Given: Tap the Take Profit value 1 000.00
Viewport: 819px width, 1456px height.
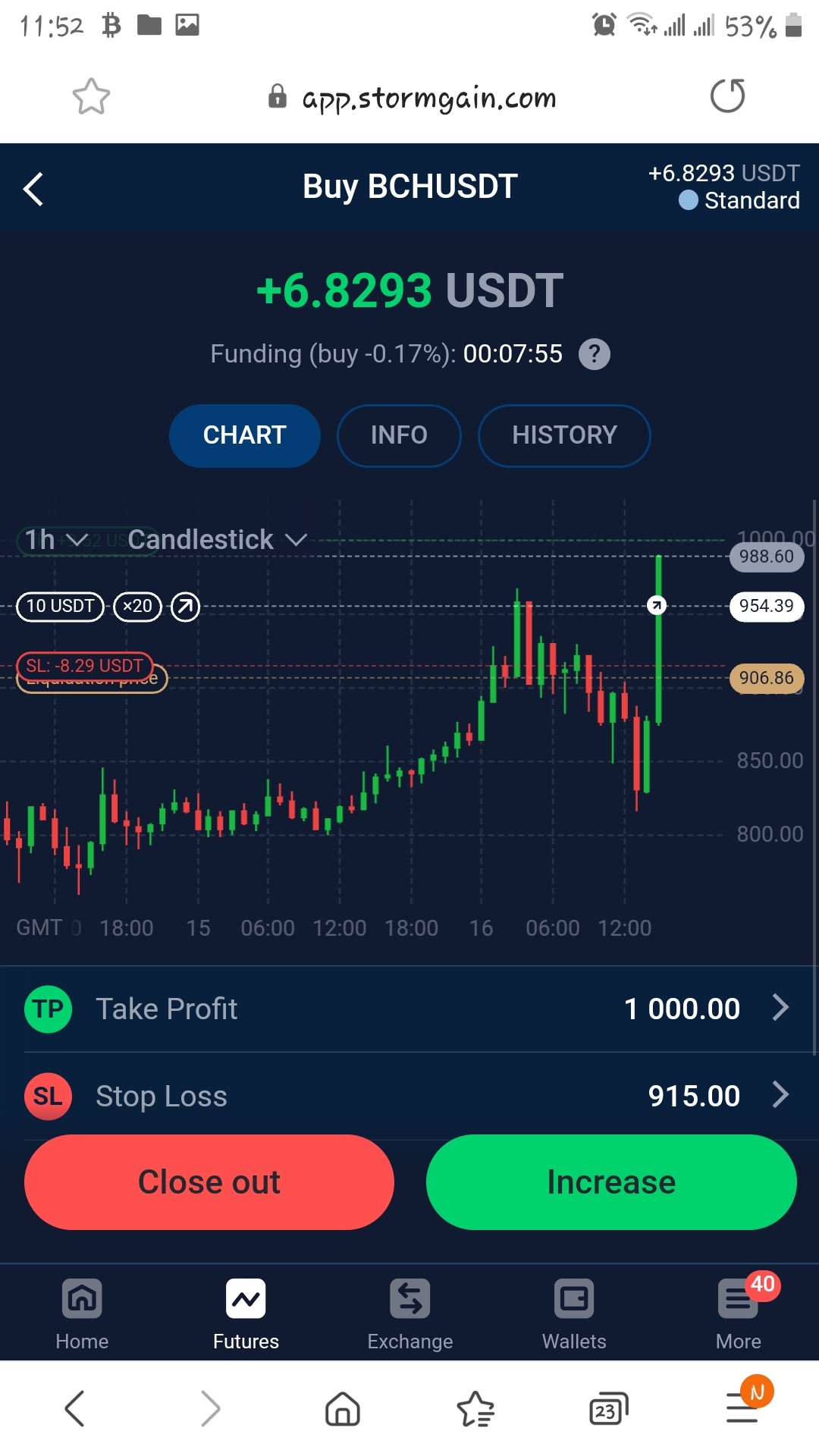Looking at the screenshot, I should [x=682, y=1009].
